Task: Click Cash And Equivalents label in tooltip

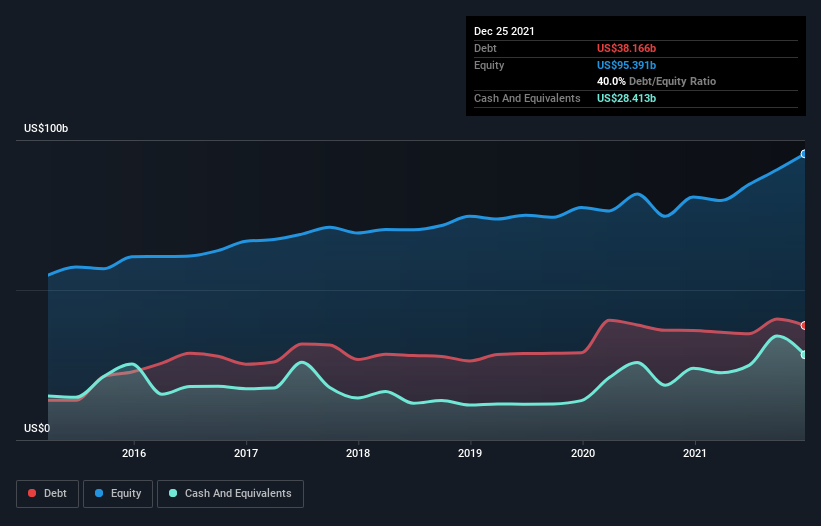Action: [527, 98]
